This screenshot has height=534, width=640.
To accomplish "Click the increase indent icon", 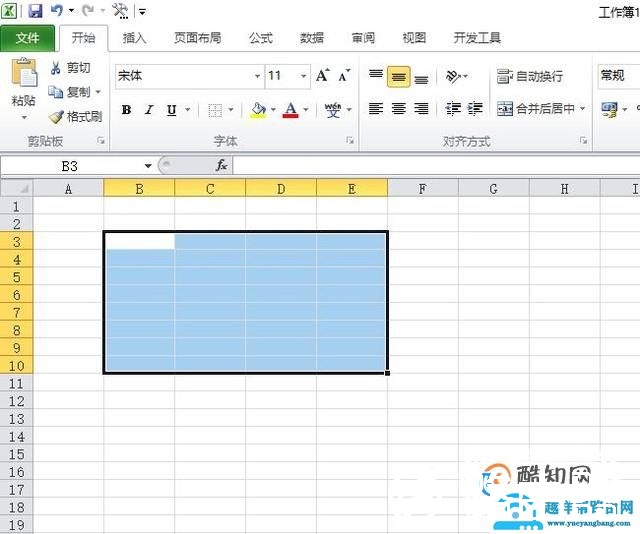I will tap(475, 109).
